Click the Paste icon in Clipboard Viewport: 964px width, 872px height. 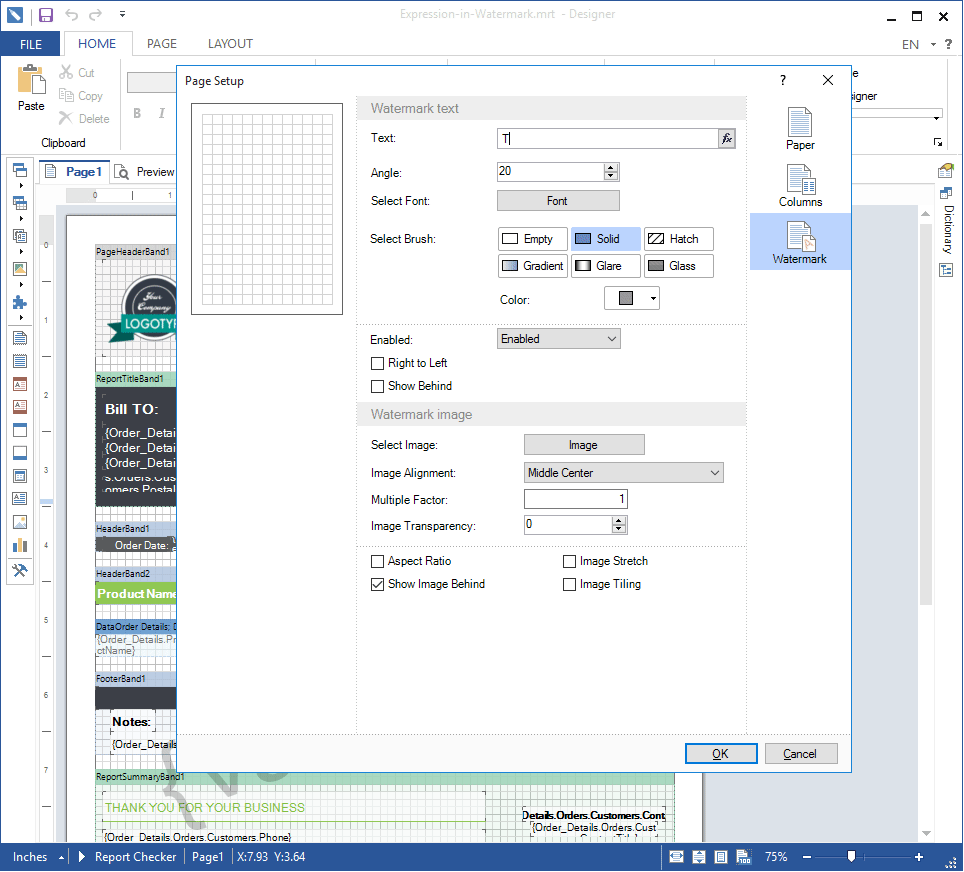tap(31, 88)
